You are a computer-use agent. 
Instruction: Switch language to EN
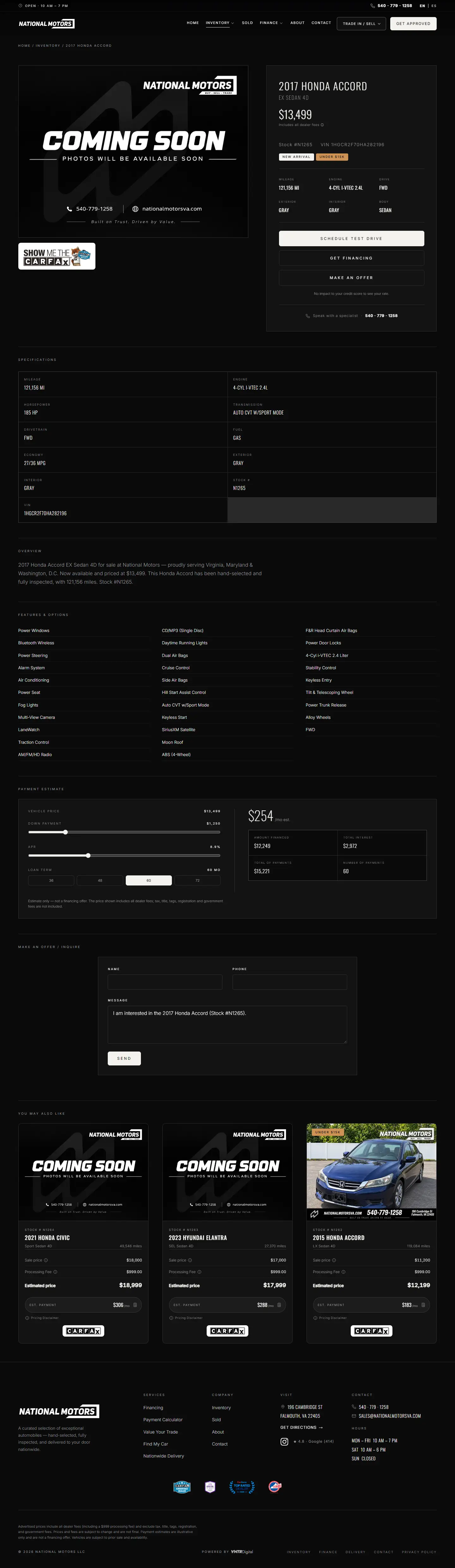[422, 5]
